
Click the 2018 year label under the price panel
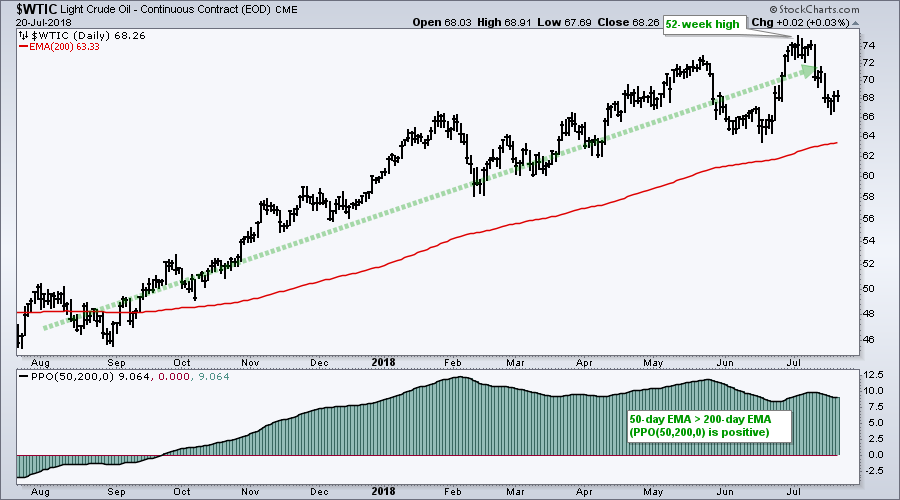[383, 362]
